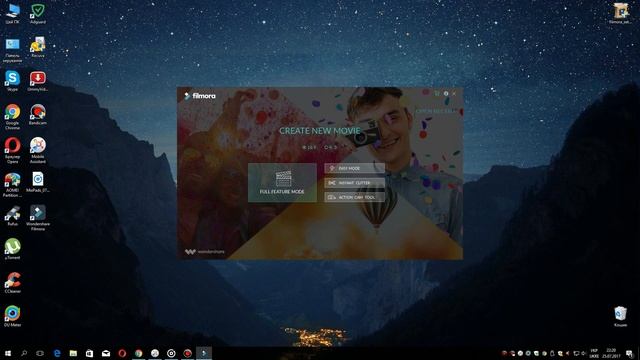This screenshot has width=640, height=360.
Task: Launch Opera browser from the desktop
Action: [12, 150]
